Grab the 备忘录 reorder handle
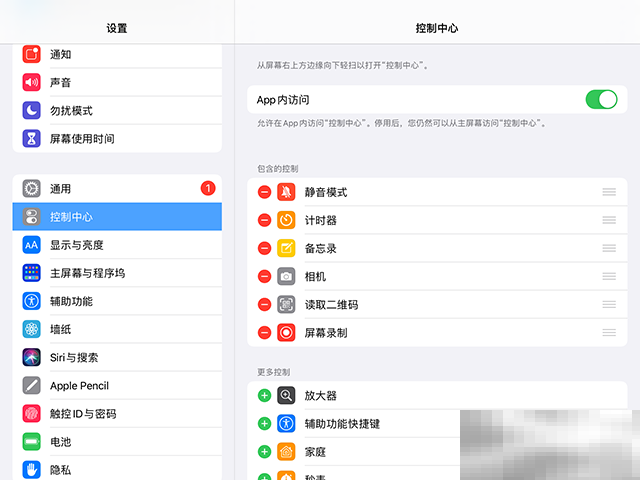The image size is (640, 480). tap(609, 248)
